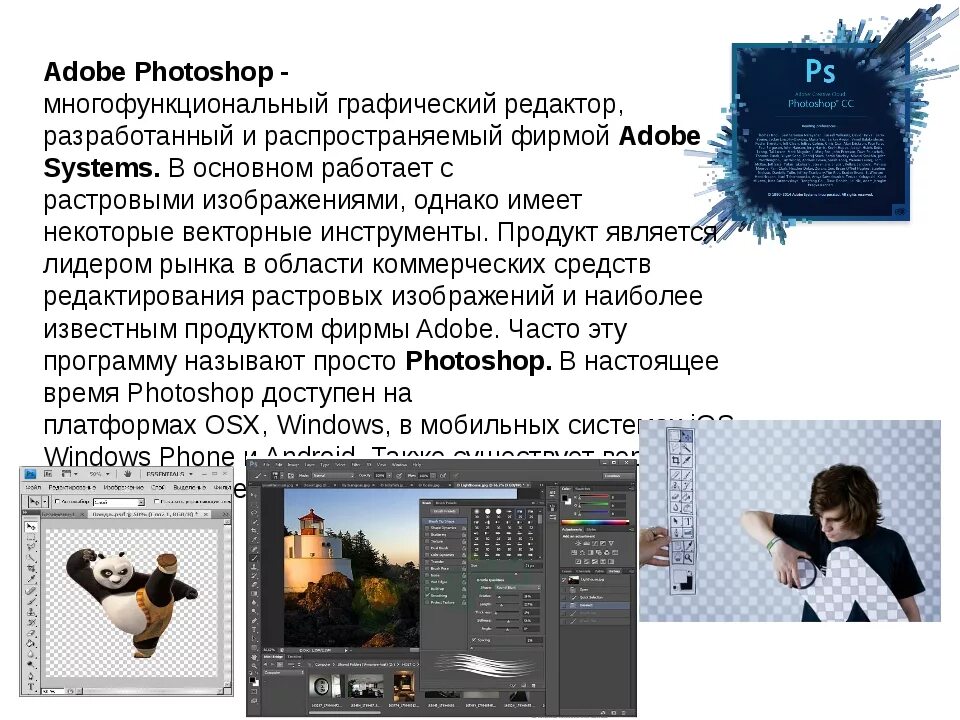Image resolution: width=960 pixels, height=720 pixels.
Task: Disable Smoothing checkbox in Brush panel
Action: [x=427, y=595]
